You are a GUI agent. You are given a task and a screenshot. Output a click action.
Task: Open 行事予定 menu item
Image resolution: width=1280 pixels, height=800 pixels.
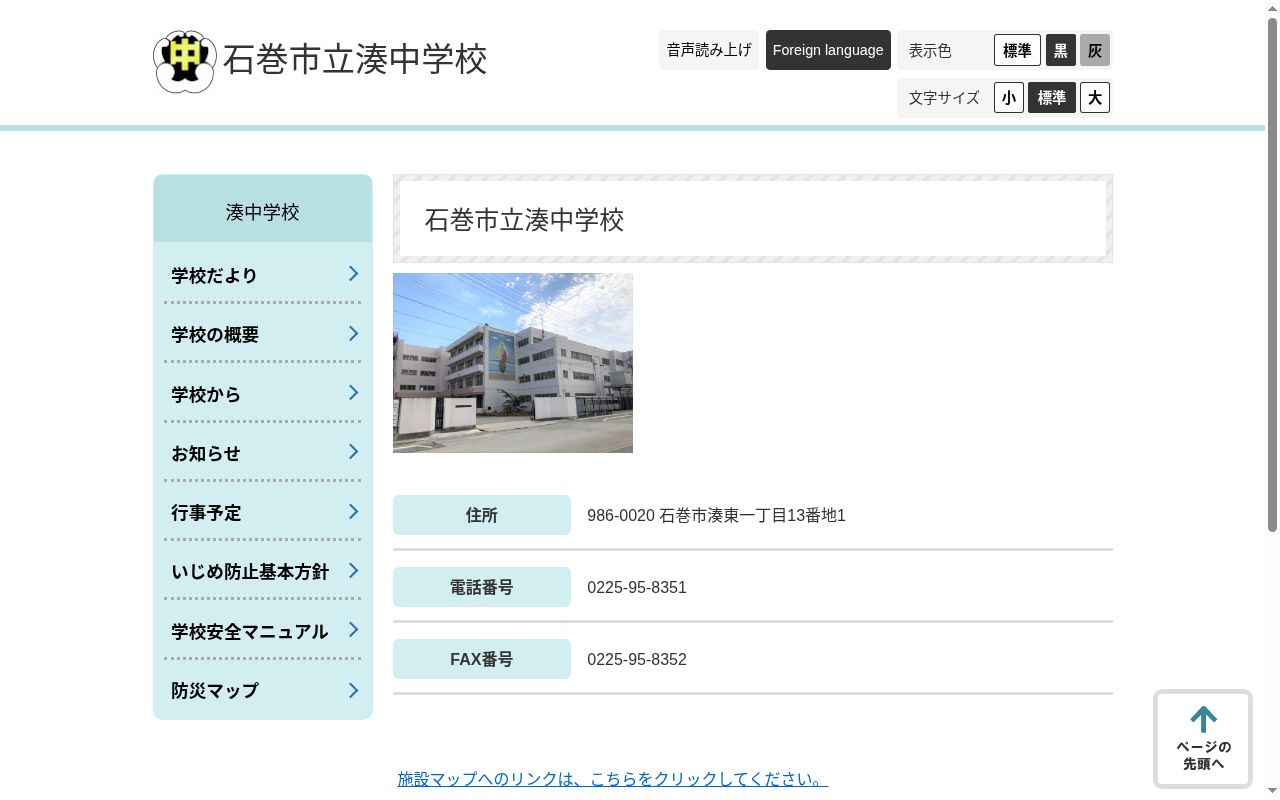pos(263,512)
